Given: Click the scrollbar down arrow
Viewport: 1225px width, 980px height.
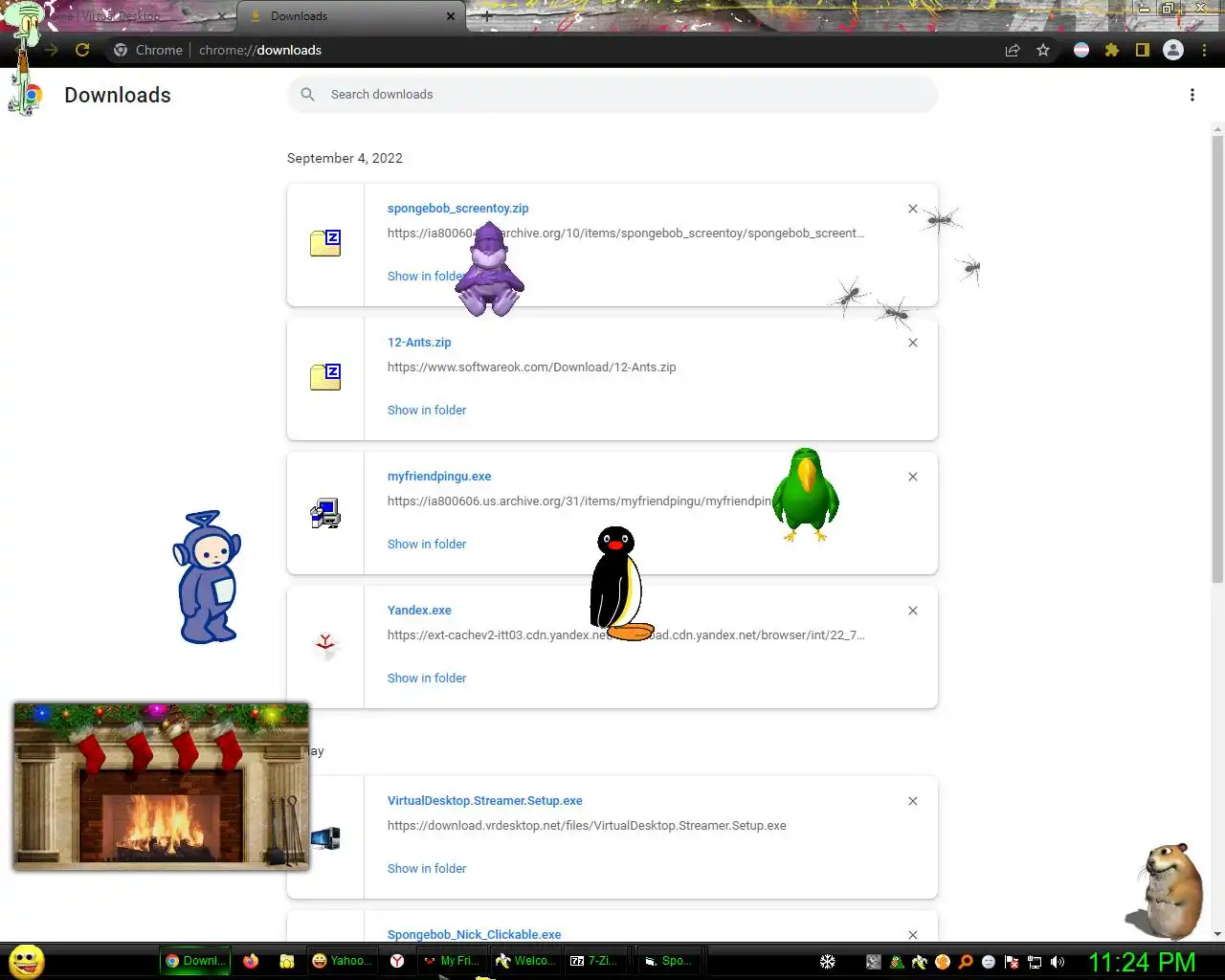Looking at the screenshot, I should 1217,934.
